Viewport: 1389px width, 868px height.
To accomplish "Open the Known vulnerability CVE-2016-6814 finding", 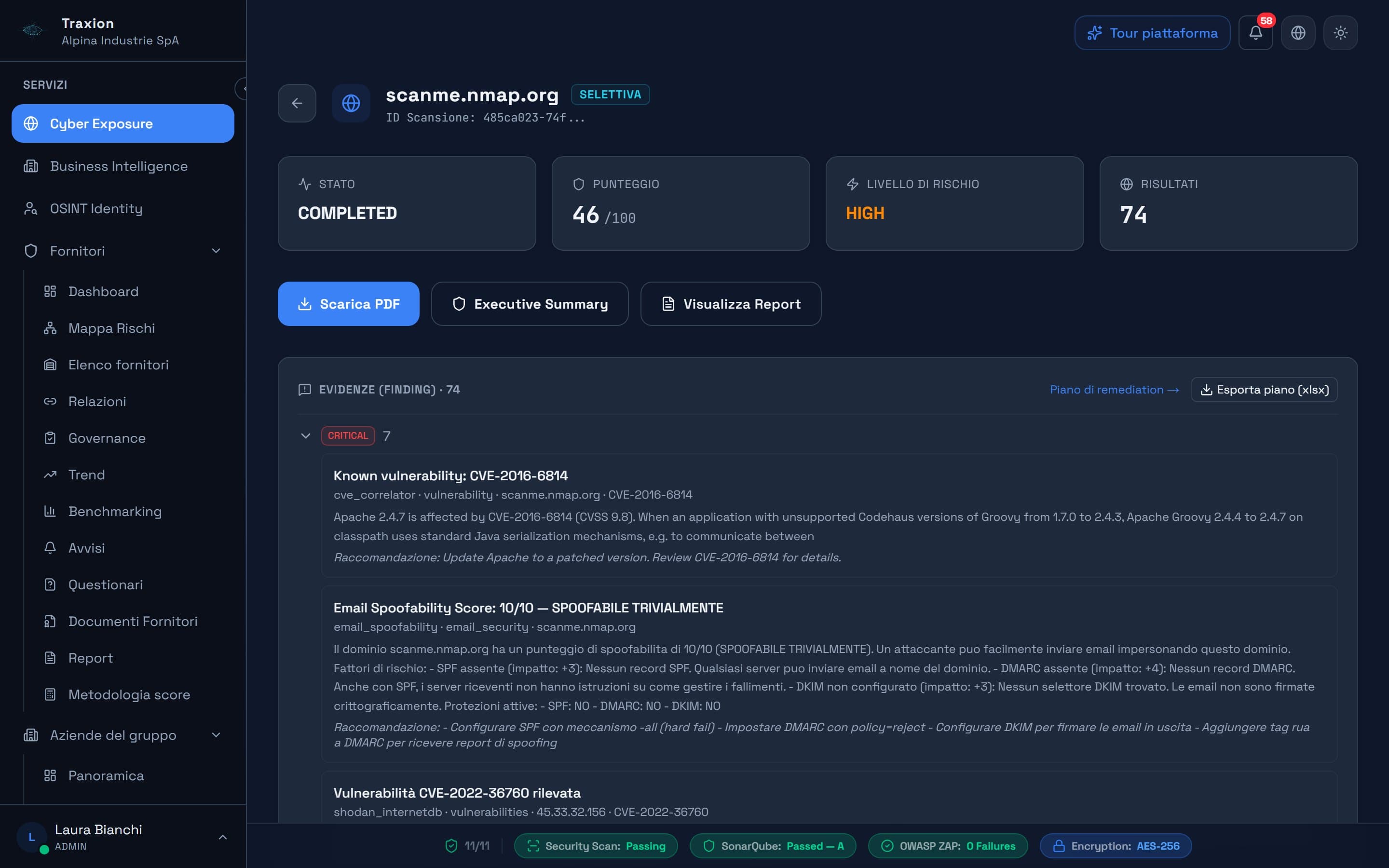I will click(830, 515).
